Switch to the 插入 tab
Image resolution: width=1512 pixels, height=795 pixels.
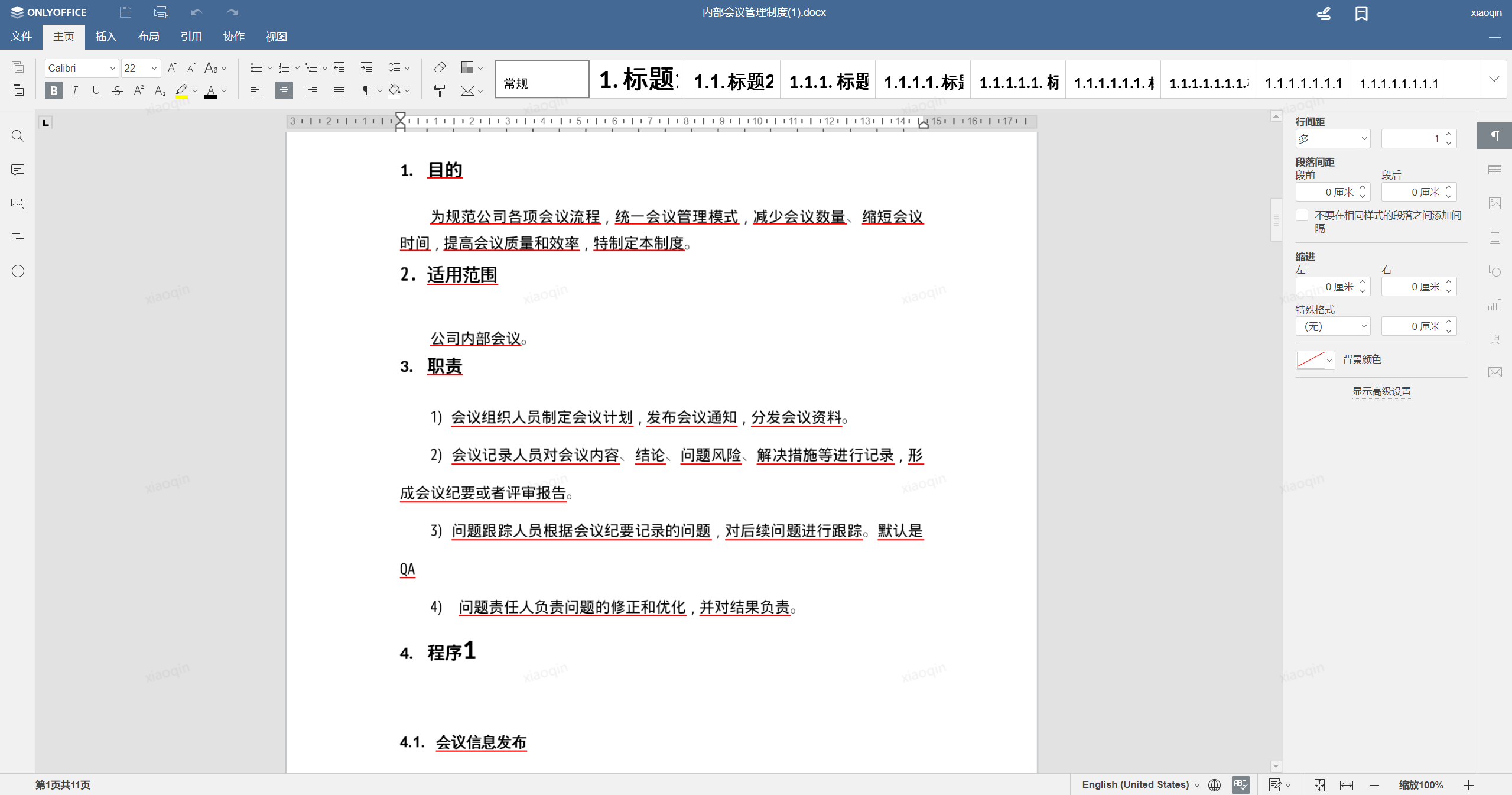click(106, 37)
